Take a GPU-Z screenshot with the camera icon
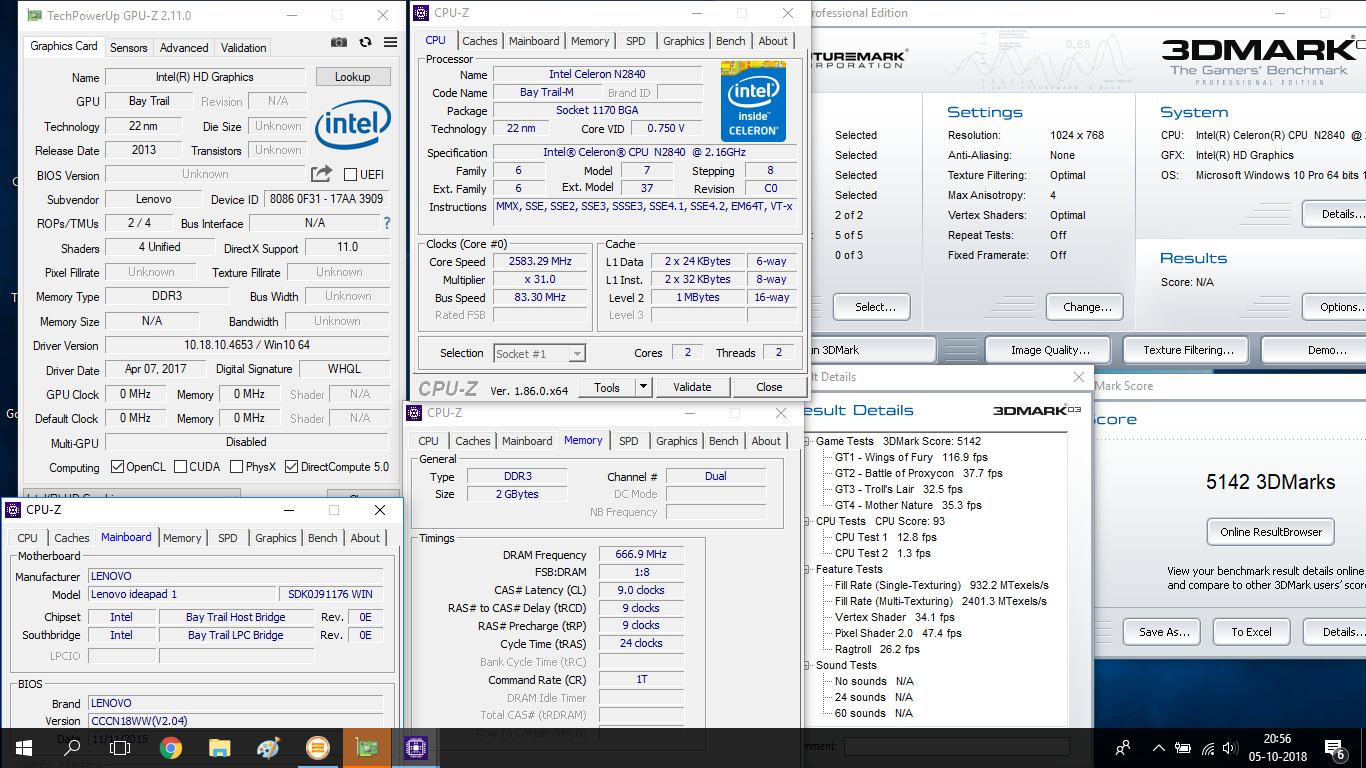The image size is (1366, 768). click(339, 42)
